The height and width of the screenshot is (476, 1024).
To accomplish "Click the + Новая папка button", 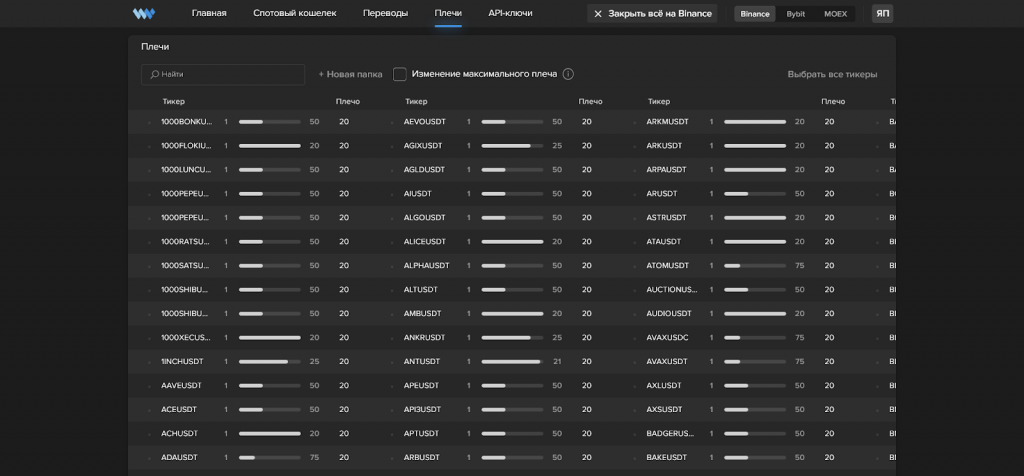I will 350,74.
